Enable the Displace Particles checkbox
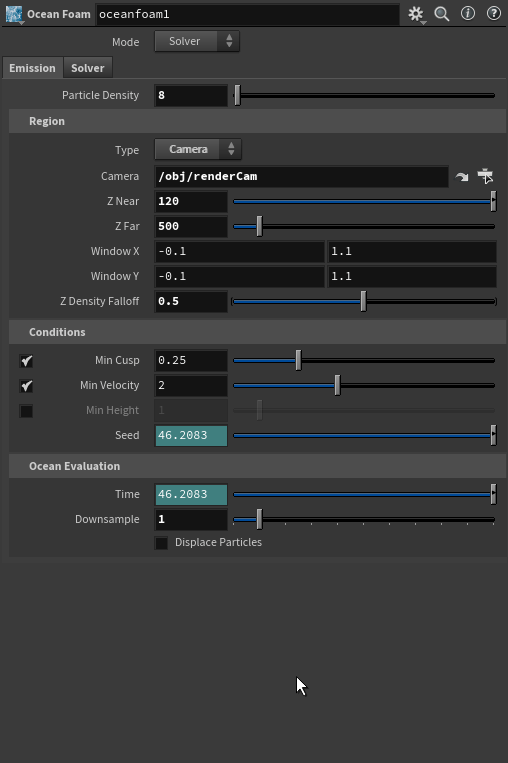This screenshot has height=763, width=508. click(x=161, y=543)
